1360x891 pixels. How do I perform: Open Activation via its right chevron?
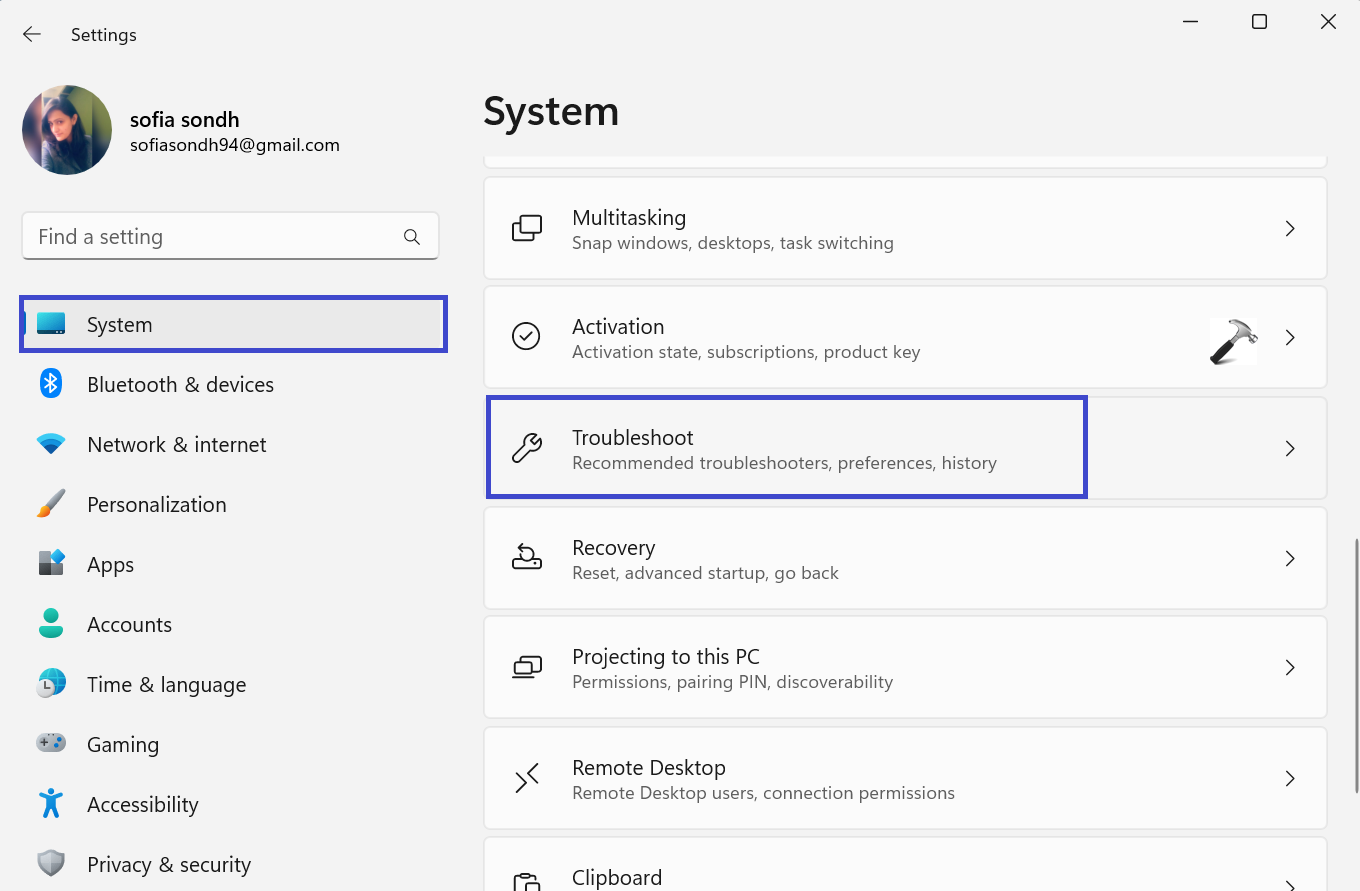(1290, 338)
